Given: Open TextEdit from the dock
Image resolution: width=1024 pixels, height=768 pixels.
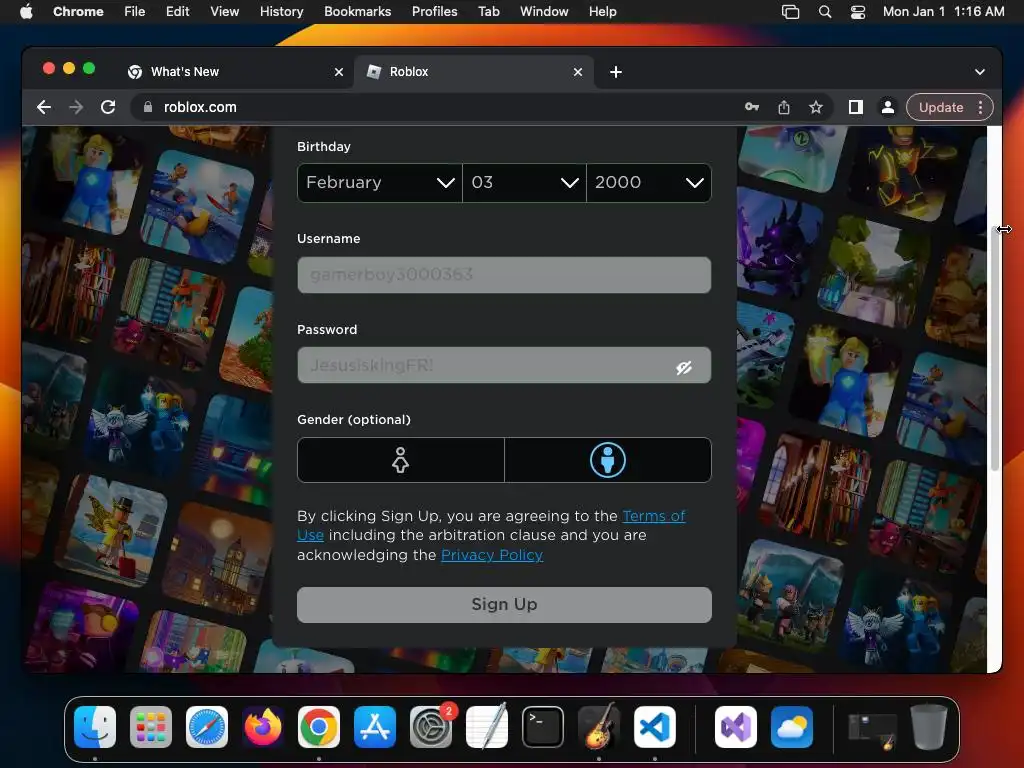Looking at the screenshot, I should (487, 727).
